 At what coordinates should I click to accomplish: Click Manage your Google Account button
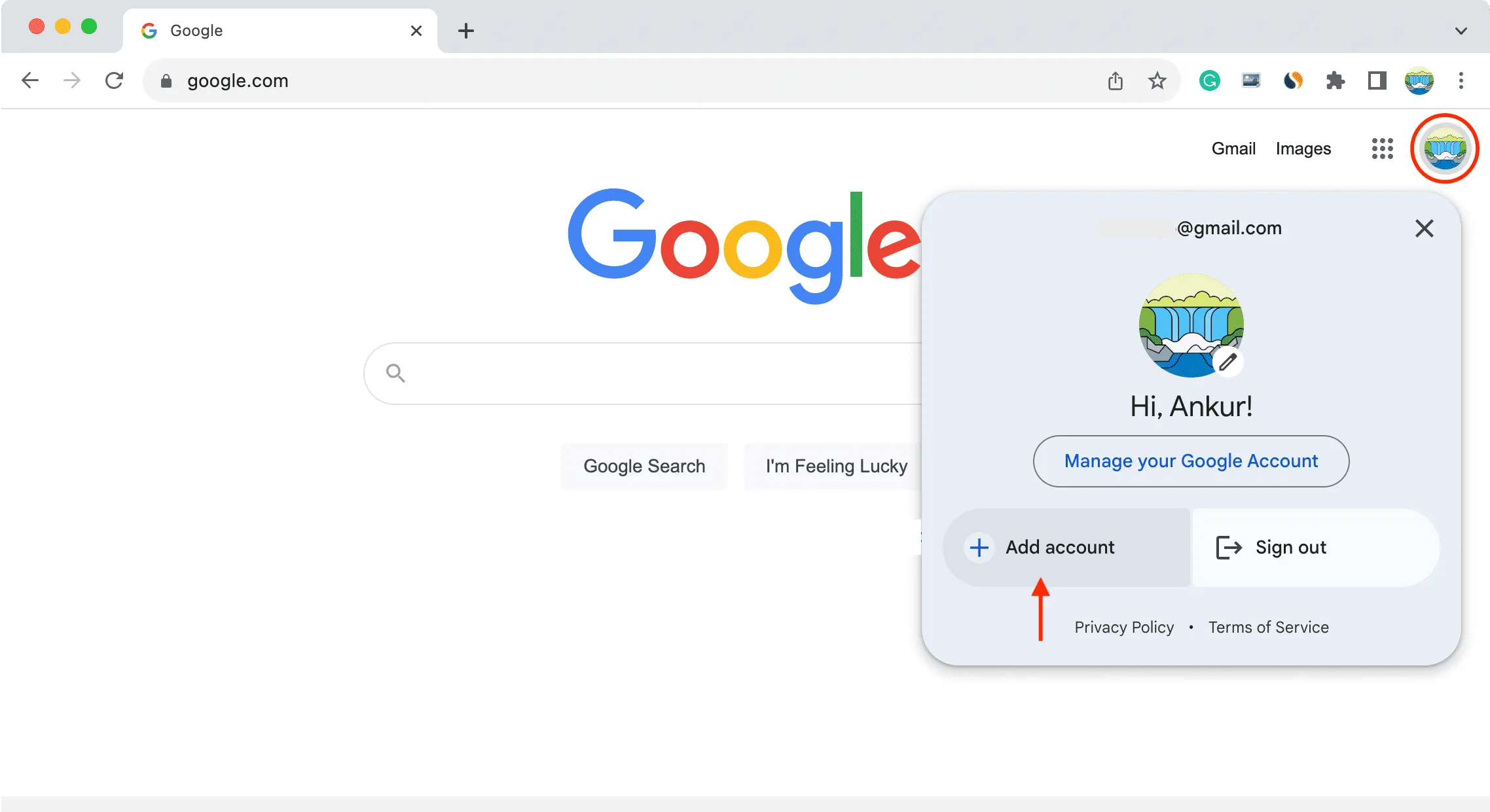(1192, 461)
